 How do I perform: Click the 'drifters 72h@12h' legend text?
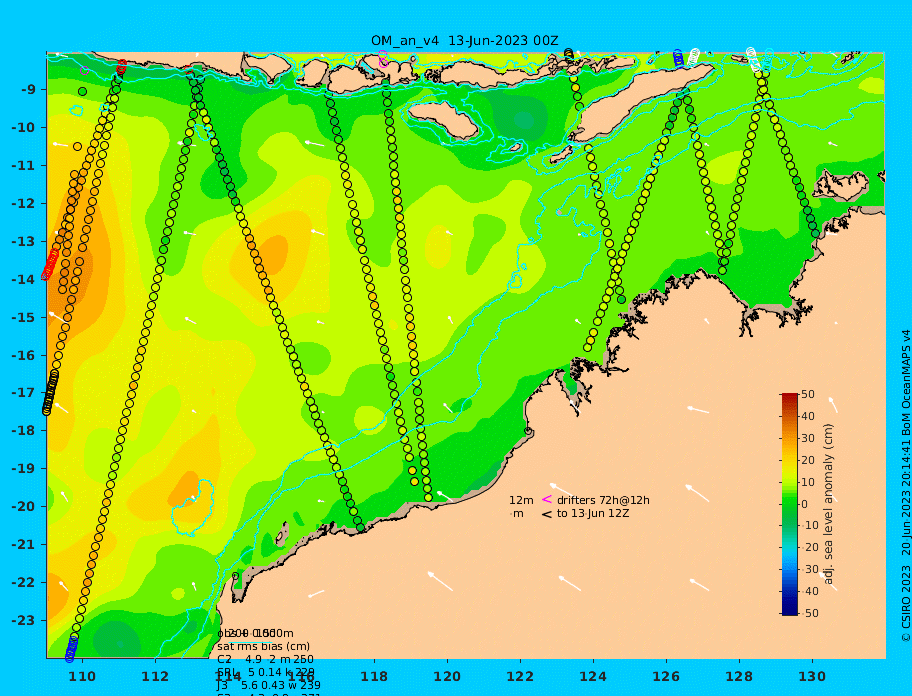pyautogui.click(x=603, y=500)
